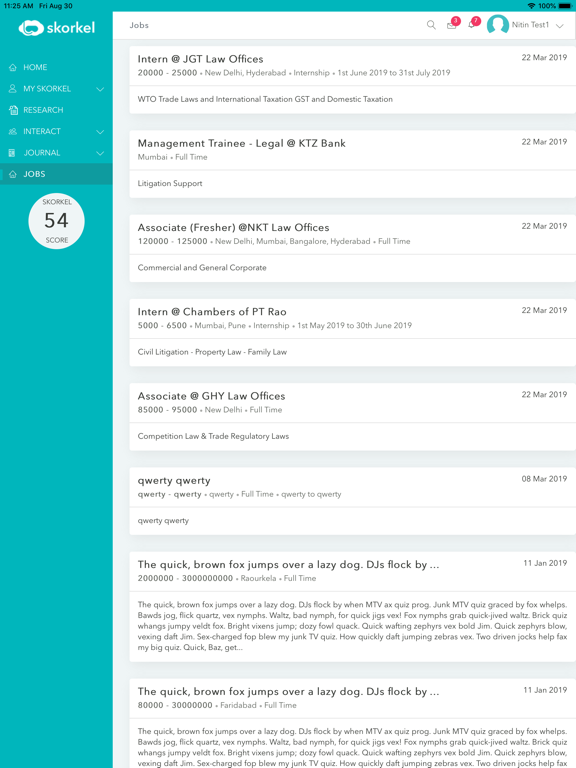Open the notifications bell icon
This screenshot has width=576, height=768.
471,25
